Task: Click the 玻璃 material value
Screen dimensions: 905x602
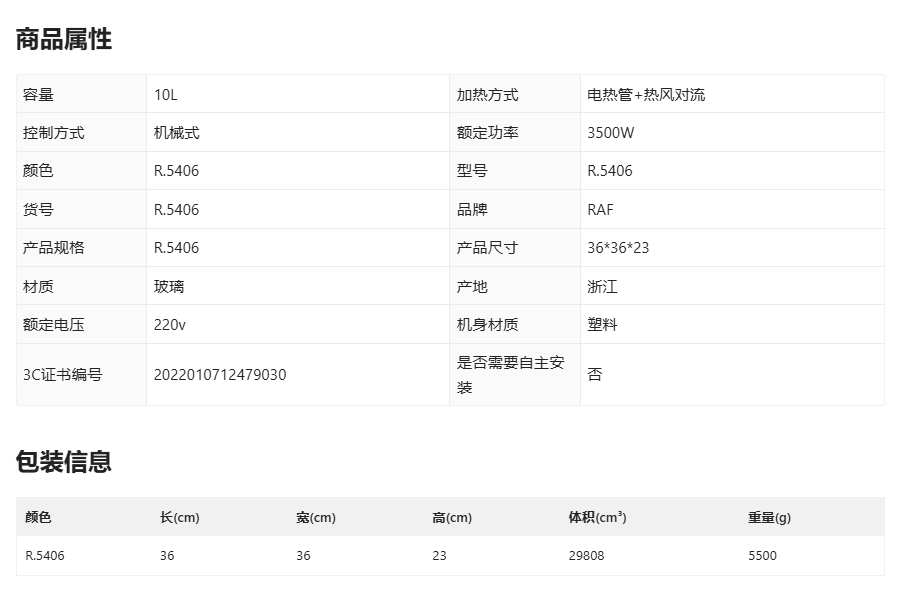Action: point(169,287)
